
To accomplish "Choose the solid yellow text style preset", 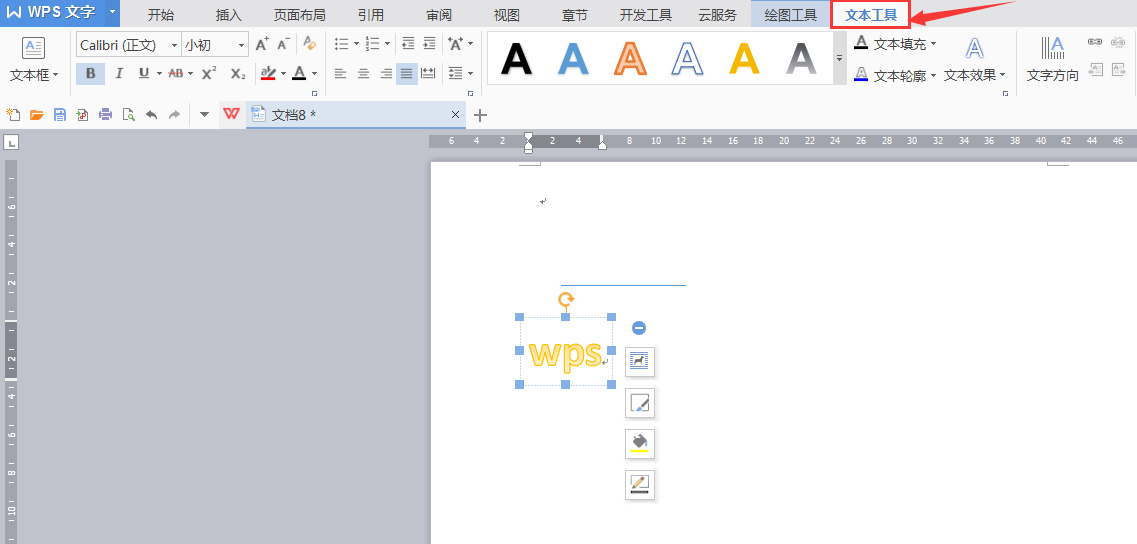I will (744, 59).
